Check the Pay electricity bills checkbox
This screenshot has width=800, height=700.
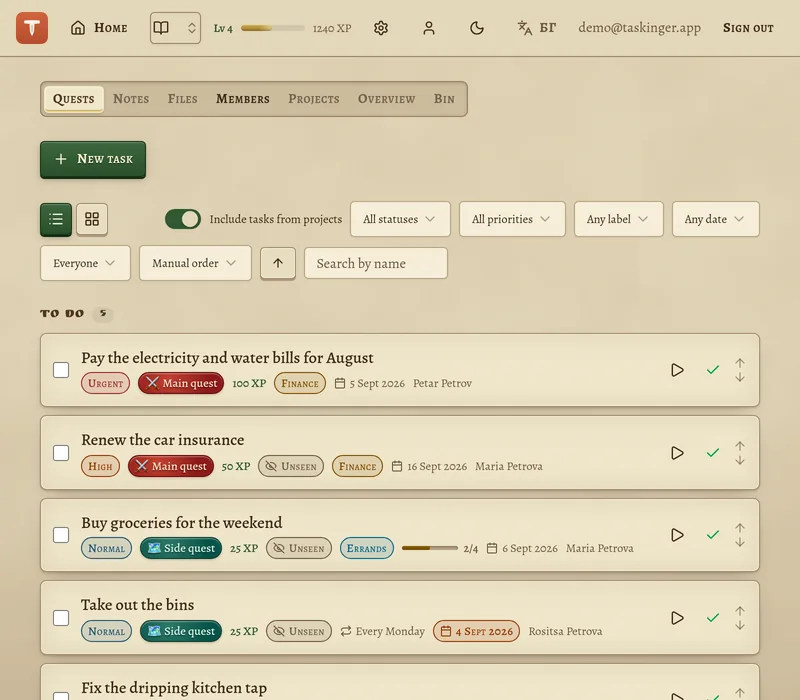coord(61,370)
